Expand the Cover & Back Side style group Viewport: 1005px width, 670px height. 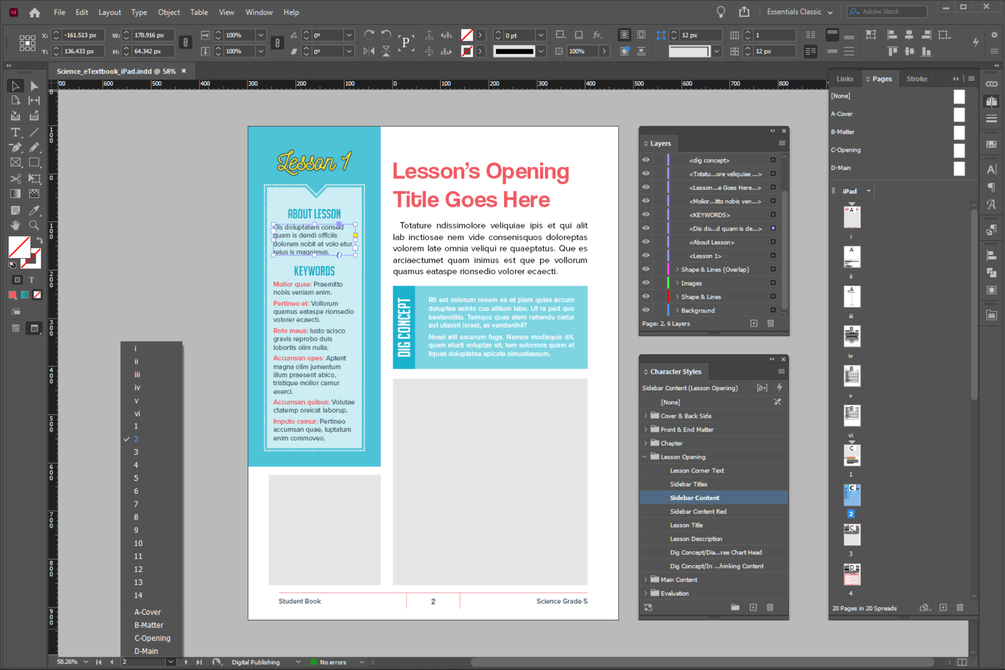pyautogui.click(x=645, y=416)
